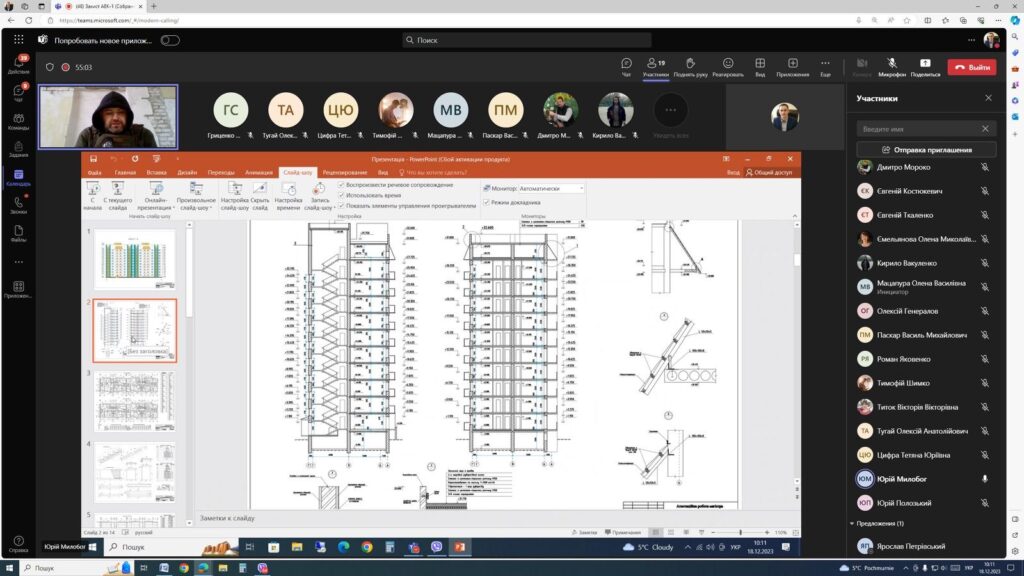Select slide 1 thumbnail in PowerPoint
Viewport: 1024px width, 576px height.
click(x=135, y=259)
